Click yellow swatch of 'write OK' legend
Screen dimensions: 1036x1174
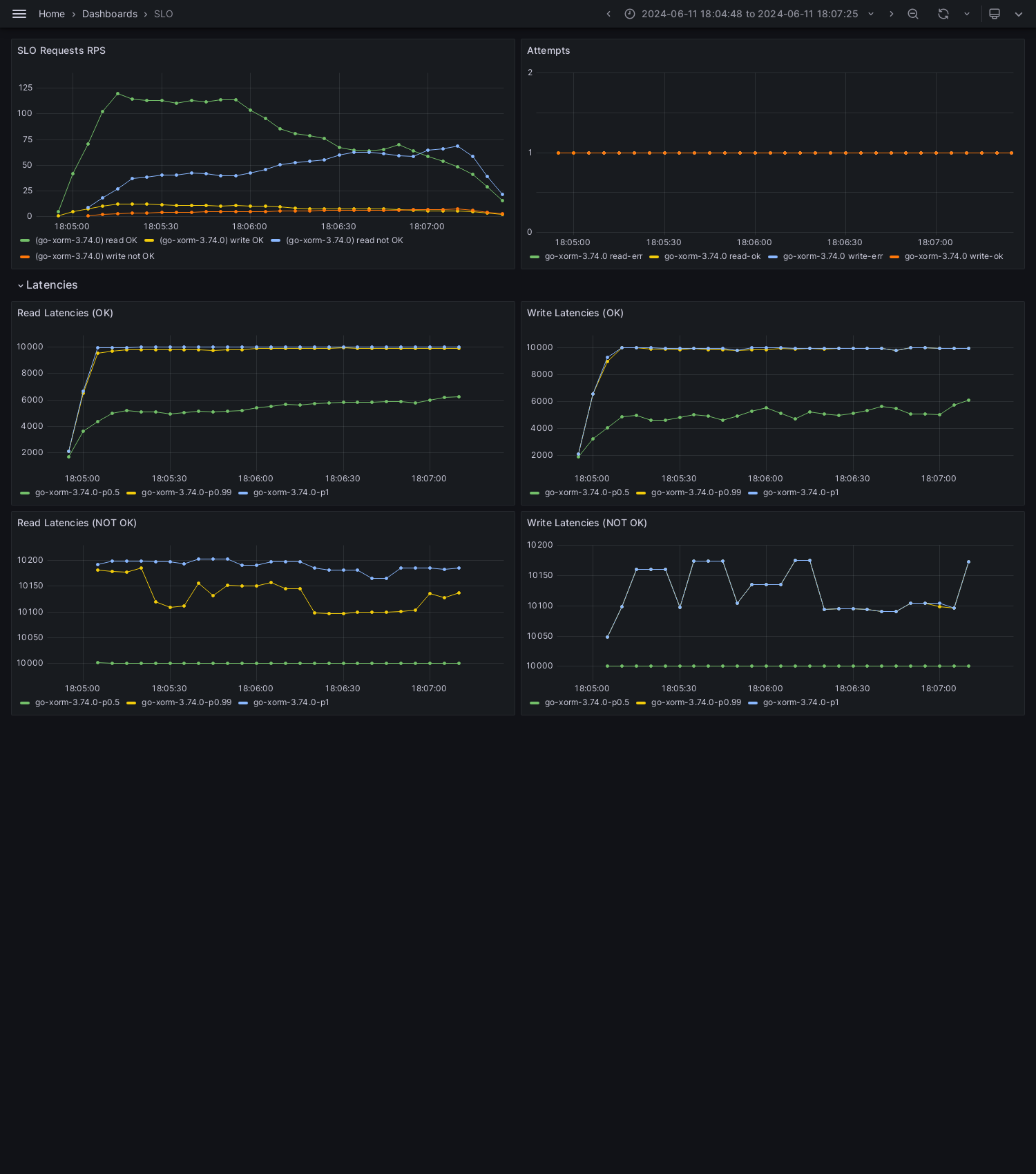coord(149,240)
